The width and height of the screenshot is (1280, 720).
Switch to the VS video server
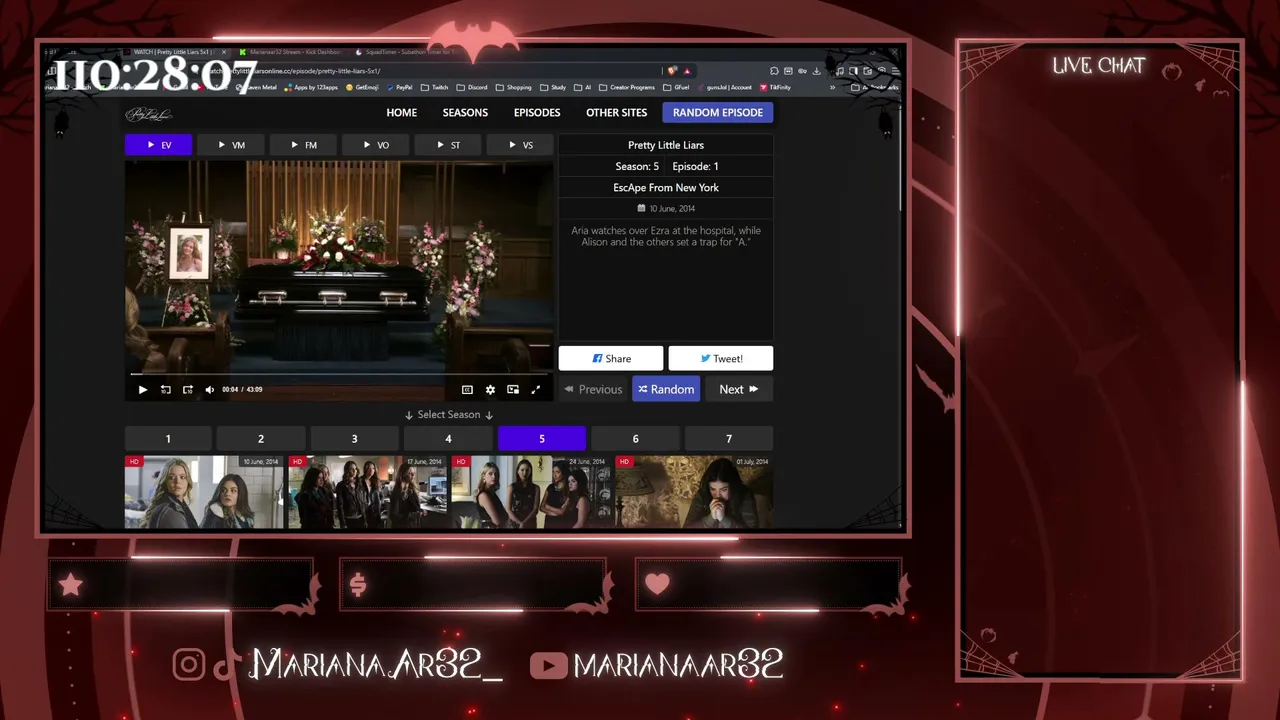point(520,145)
